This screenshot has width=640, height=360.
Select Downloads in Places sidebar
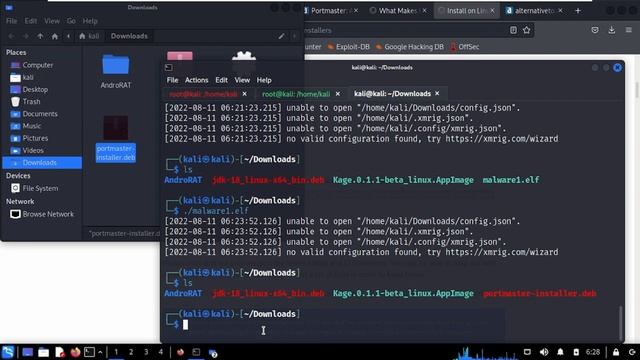coord(42,162)
